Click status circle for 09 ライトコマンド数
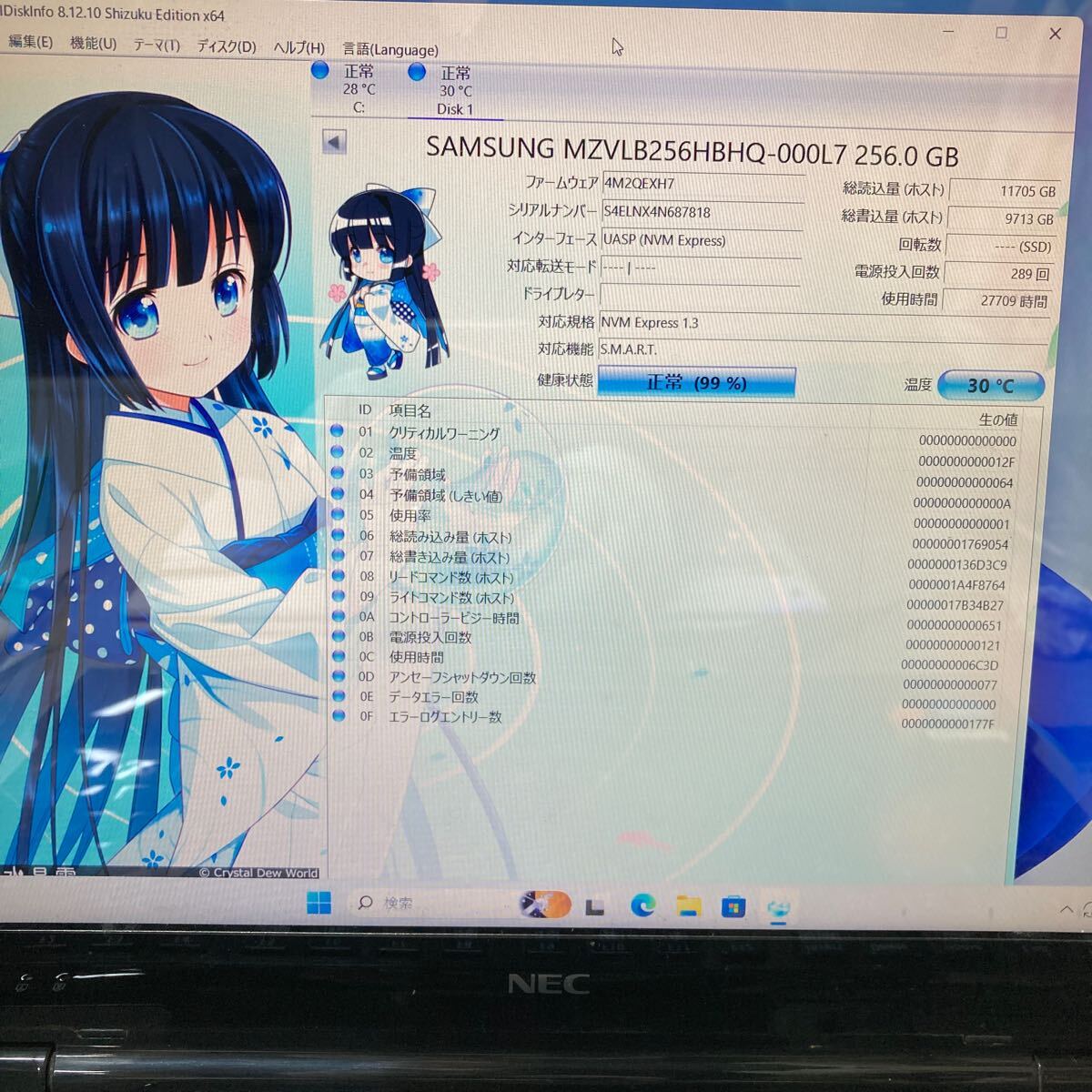Viewport: 1092px width, 1092px height. coord(339,597)
